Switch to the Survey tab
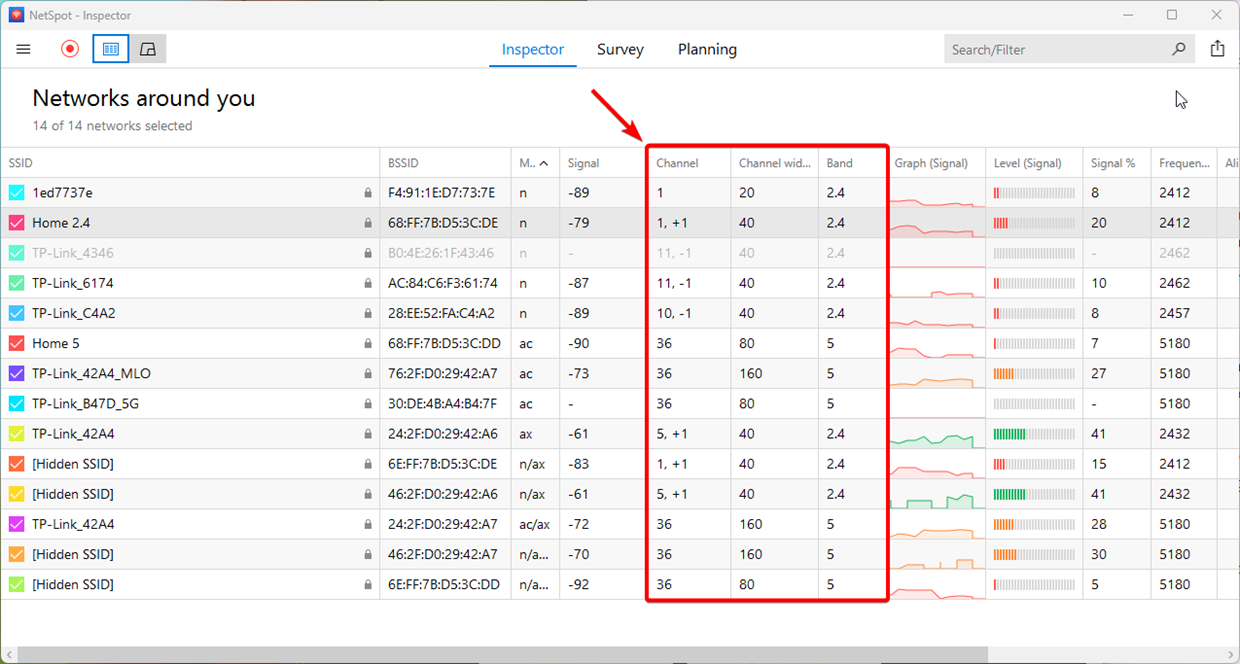This screenshot has height=664, width=1240. point(620,49)
